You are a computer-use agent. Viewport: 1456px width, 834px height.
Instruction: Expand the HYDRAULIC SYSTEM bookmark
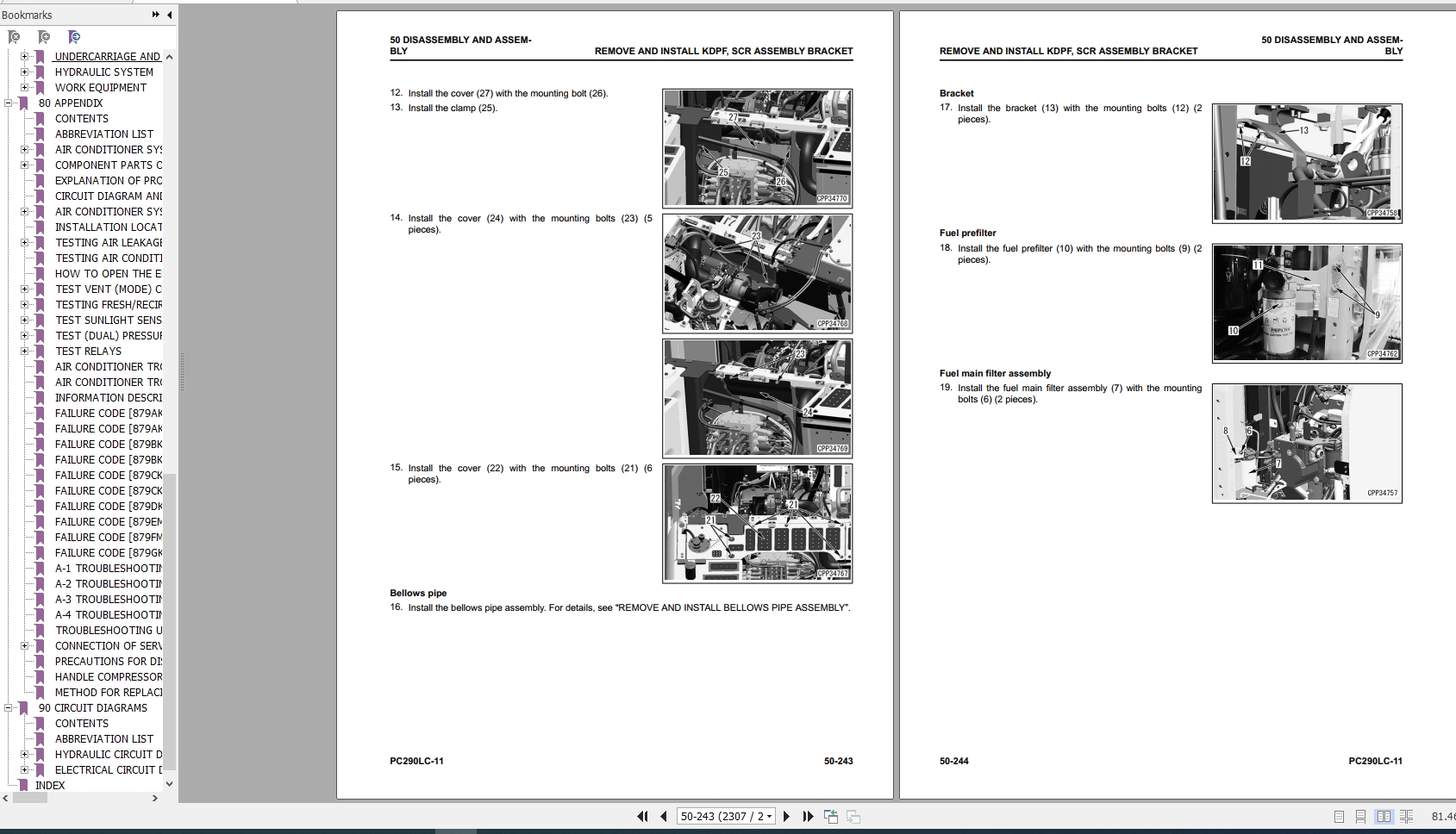click(24, 72)
